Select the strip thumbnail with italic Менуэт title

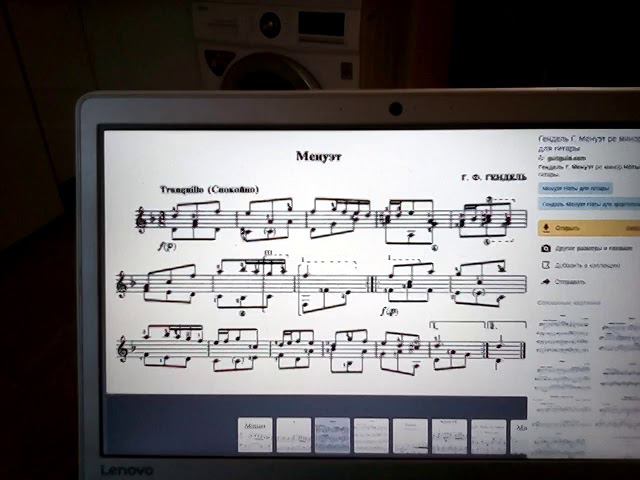pyautogui.click(x=255, y=435)
